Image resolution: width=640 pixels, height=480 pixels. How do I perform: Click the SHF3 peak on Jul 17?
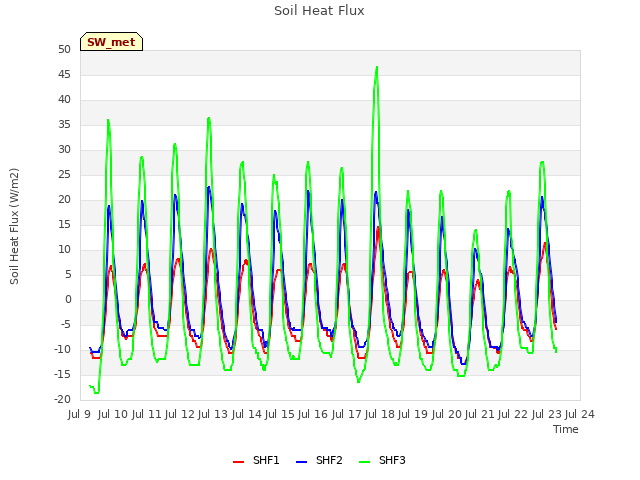click(x=377, y=67)
